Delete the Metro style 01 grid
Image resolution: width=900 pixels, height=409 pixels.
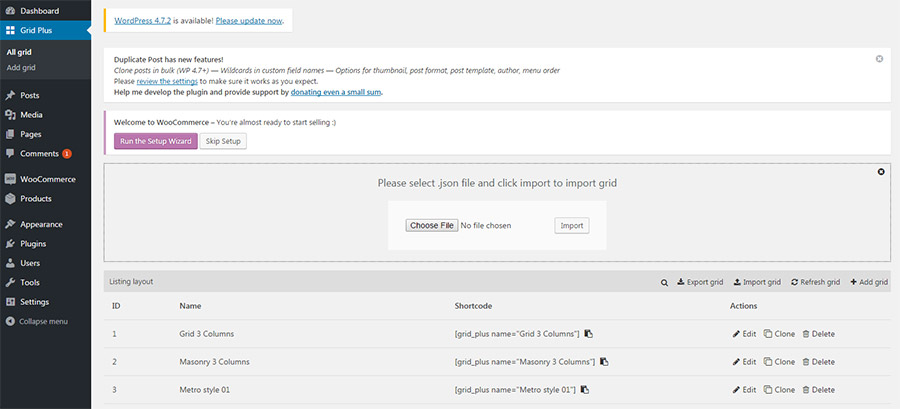click(x=817, y=390)
